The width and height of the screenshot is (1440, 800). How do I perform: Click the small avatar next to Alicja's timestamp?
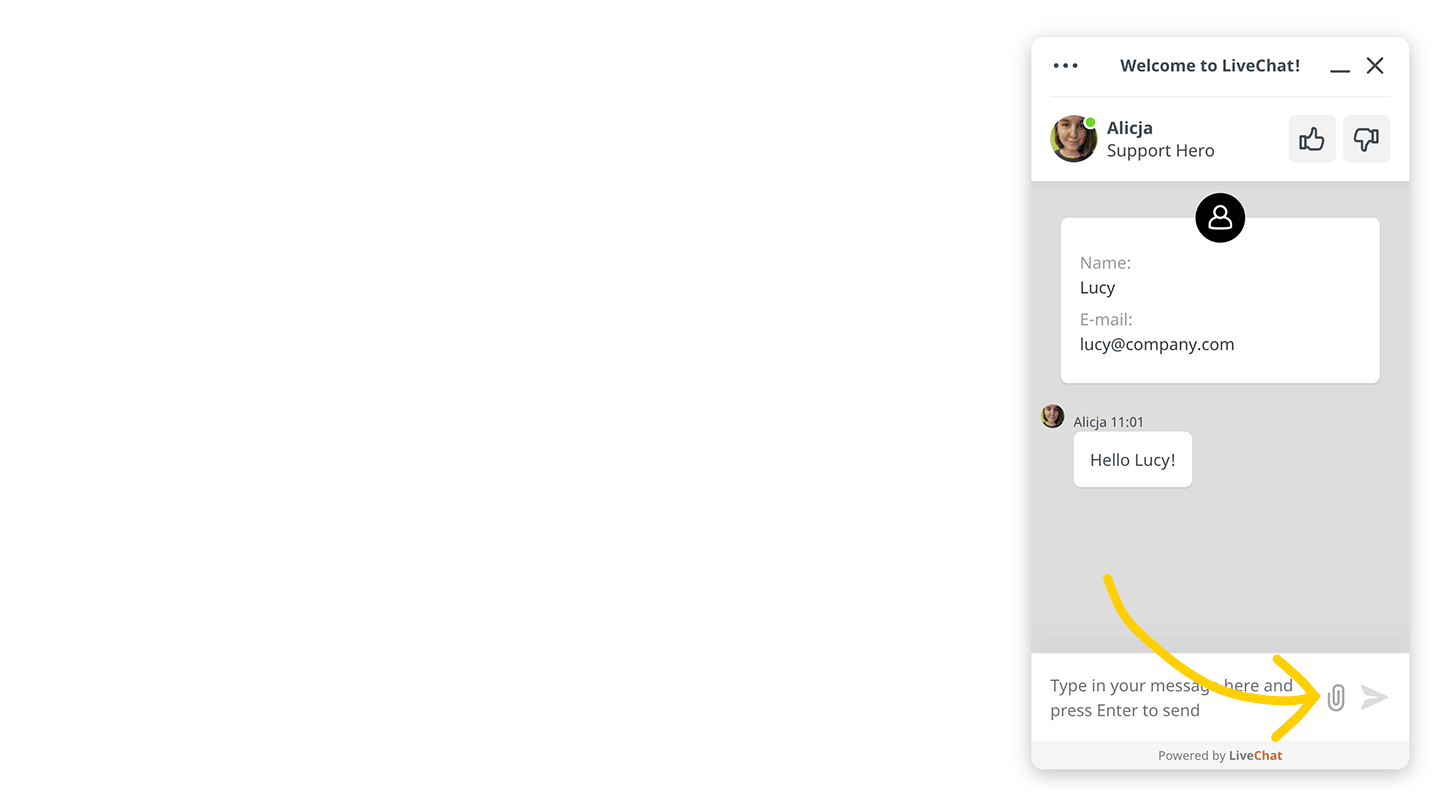pyautogui.click(x=1052, y=416)
